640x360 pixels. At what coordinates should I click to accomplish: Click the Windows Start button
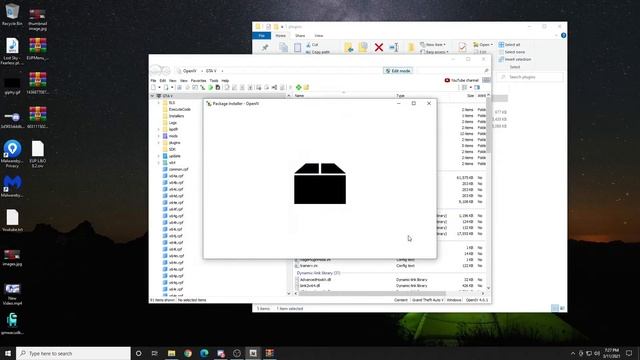point(8,353)
